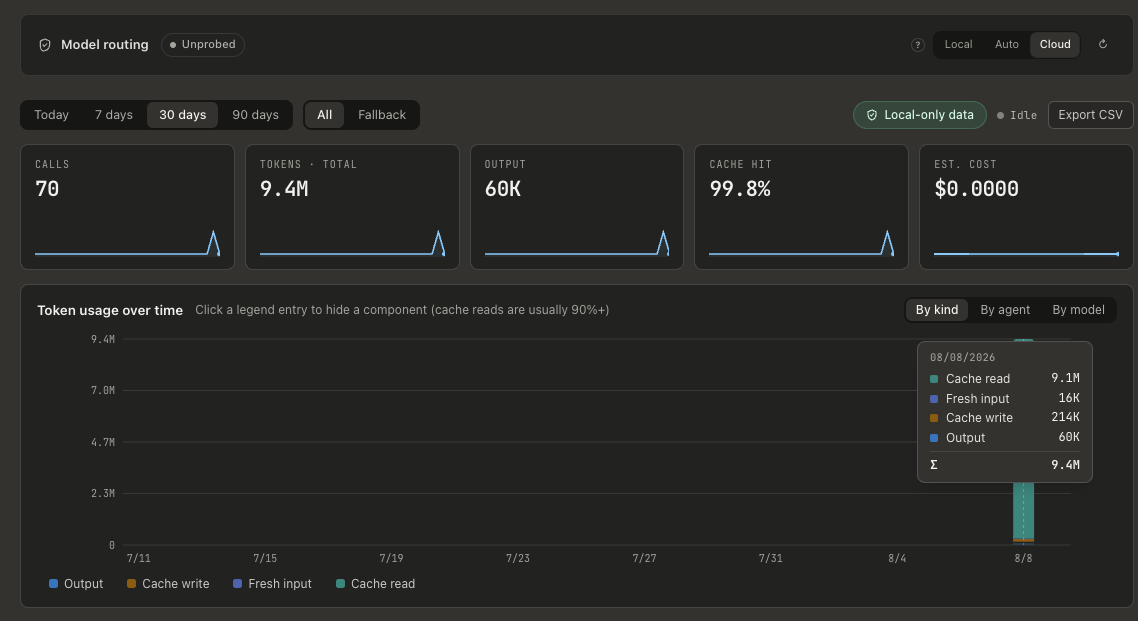Viewport: 1138px width, 621px height.
Task: Export usage data as CSV
Action: click(x=1090, y=115)
